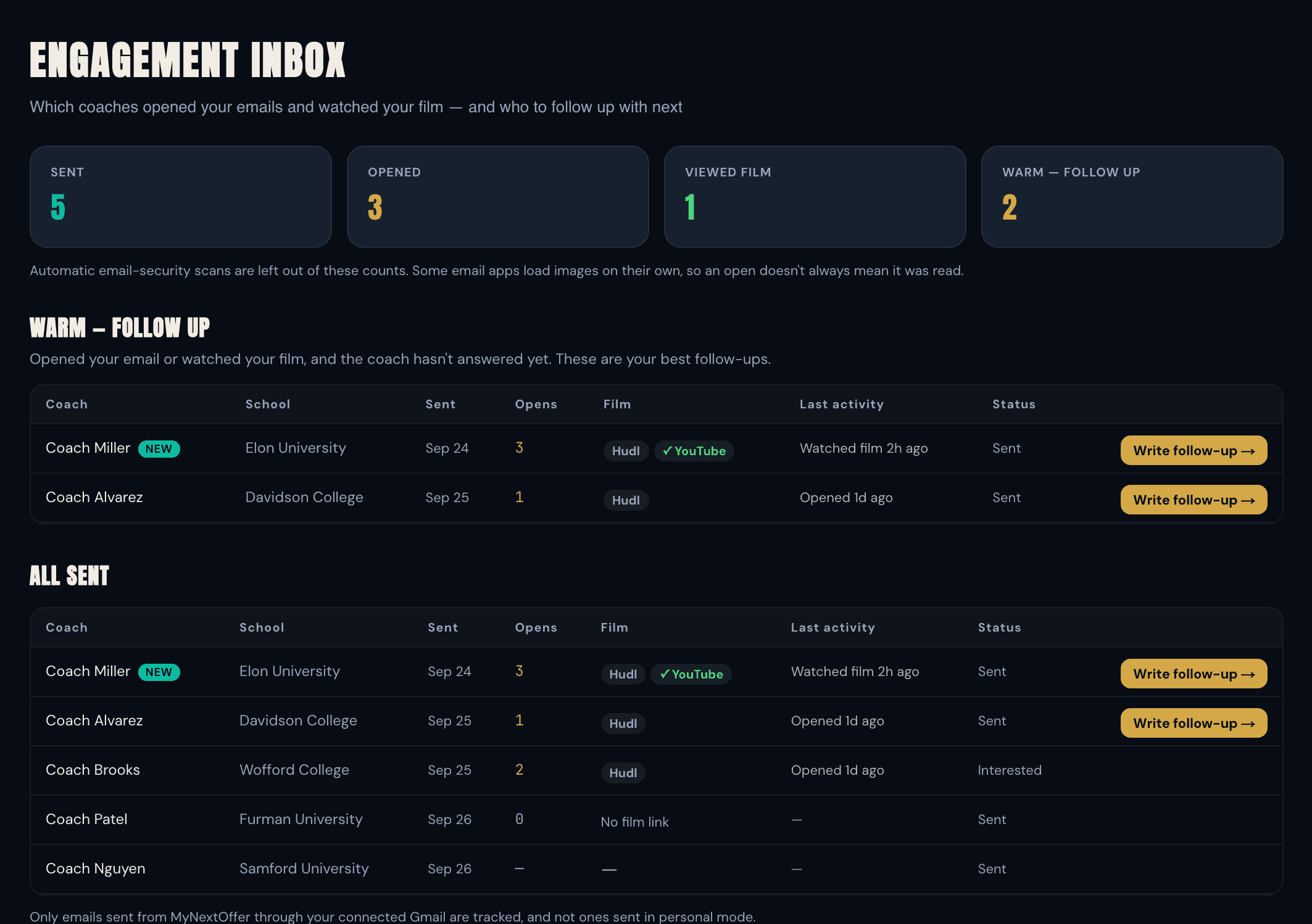The width and height of the screenshot is (1312, 924).
Task: Write follow-up for Coach Miller in Warm table
Action: pyautogui.click(x=1194, y=450)
